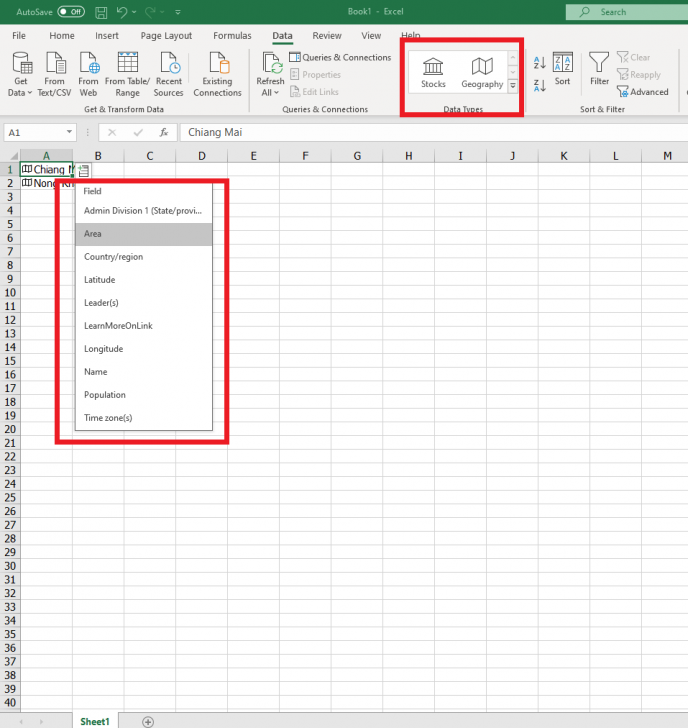Reapply the filter
688x728 pixels.
(639, 75)
